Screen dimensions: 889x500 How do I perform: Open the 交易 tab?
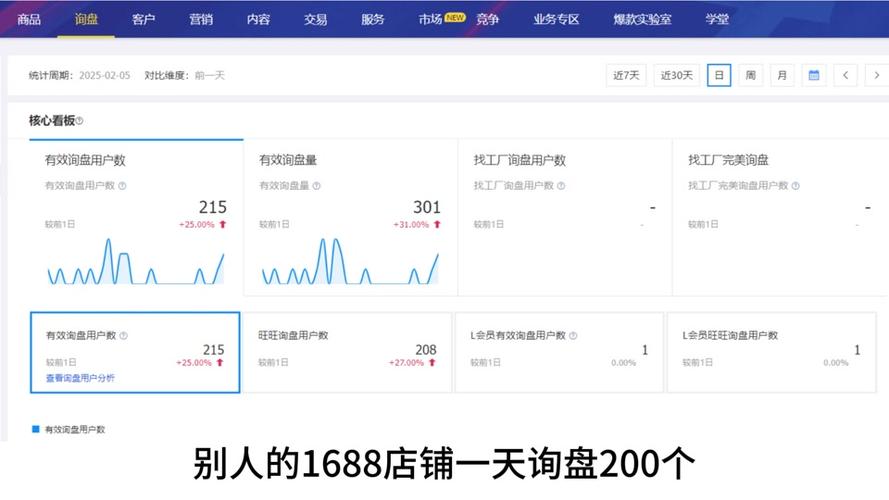(315, 19)
